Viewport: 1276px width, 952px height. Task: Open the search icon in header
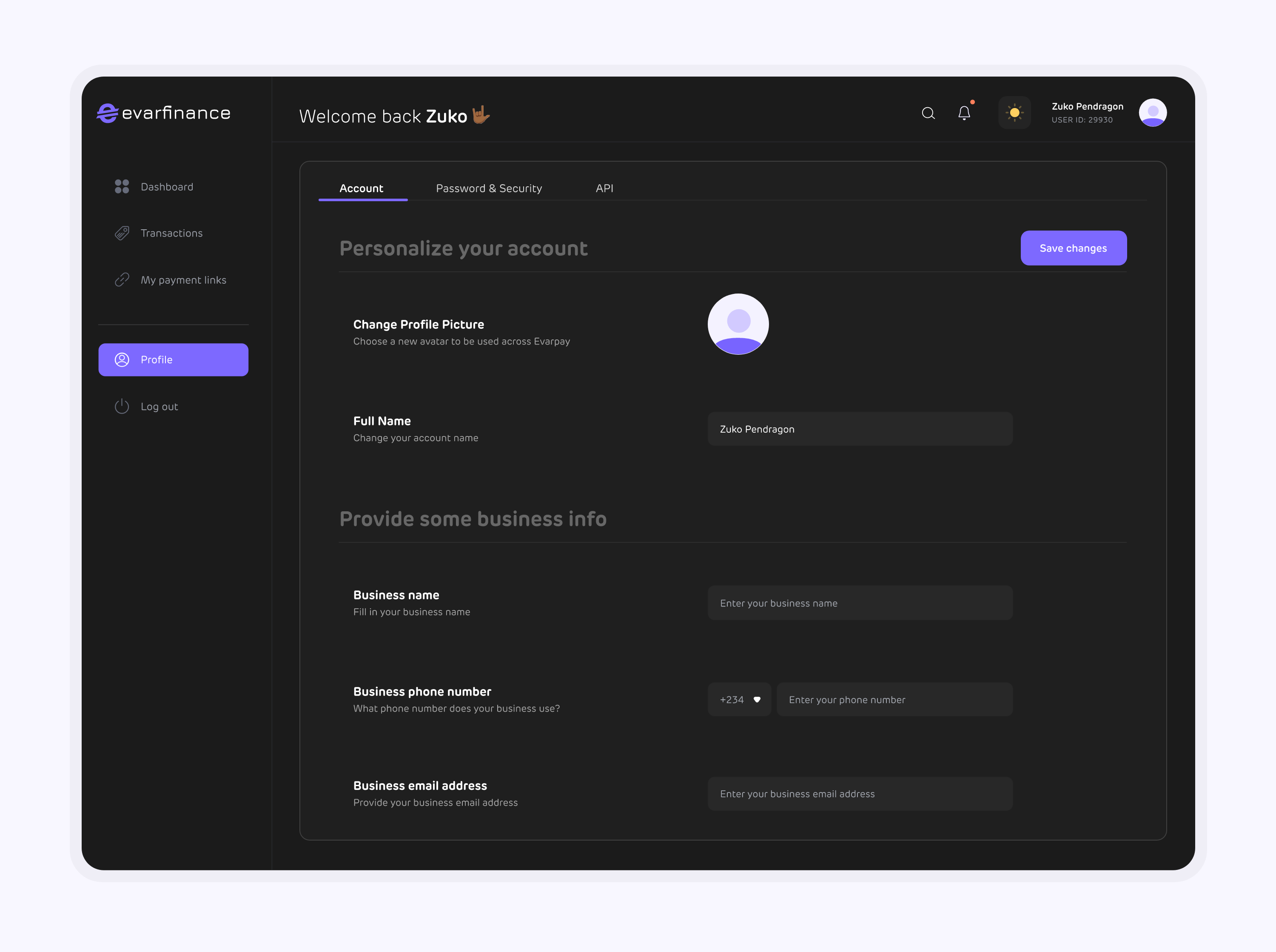(928, 113)
